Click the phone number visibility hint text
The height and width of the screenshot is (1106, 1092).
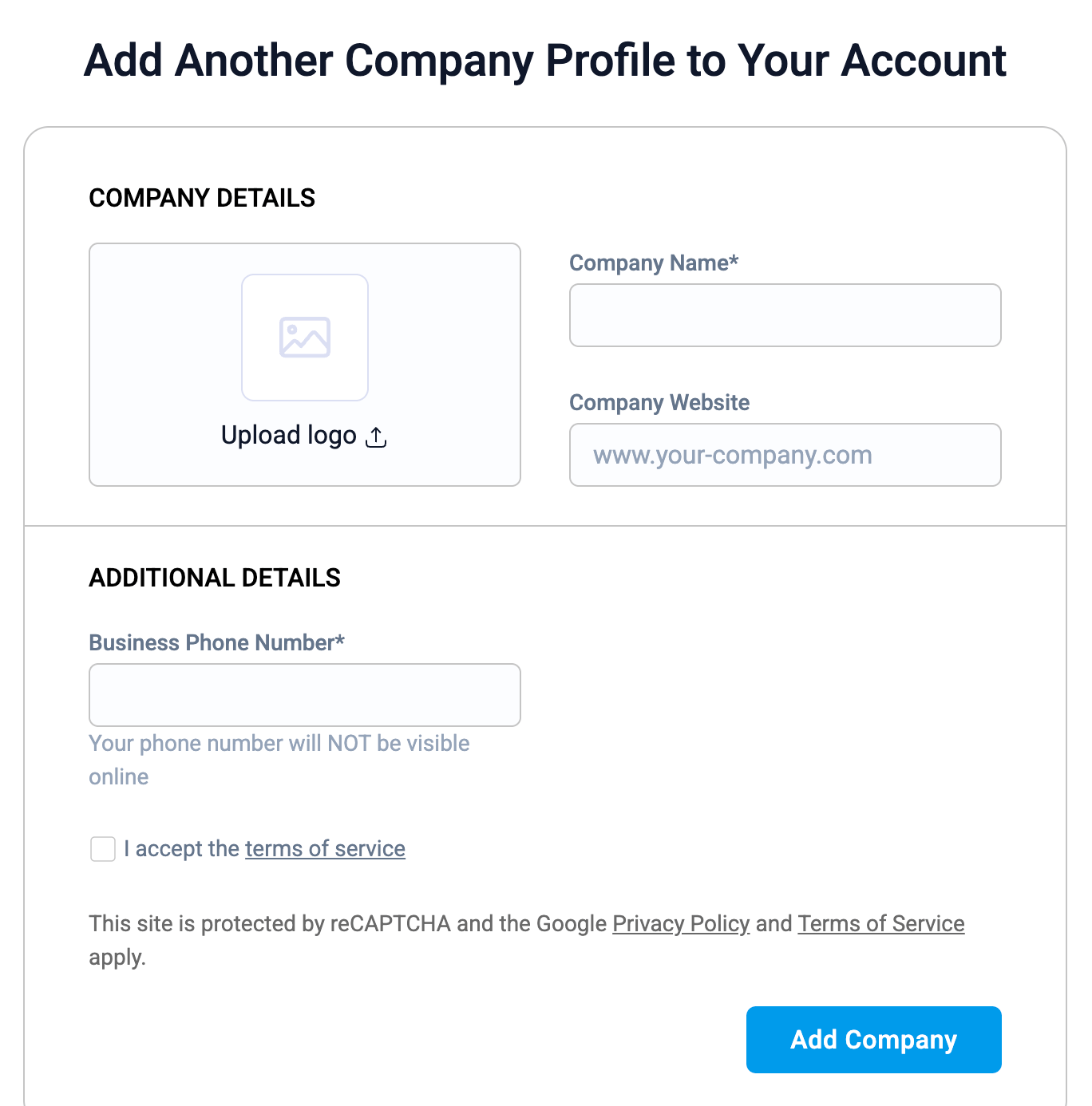(x=279, y=760)
